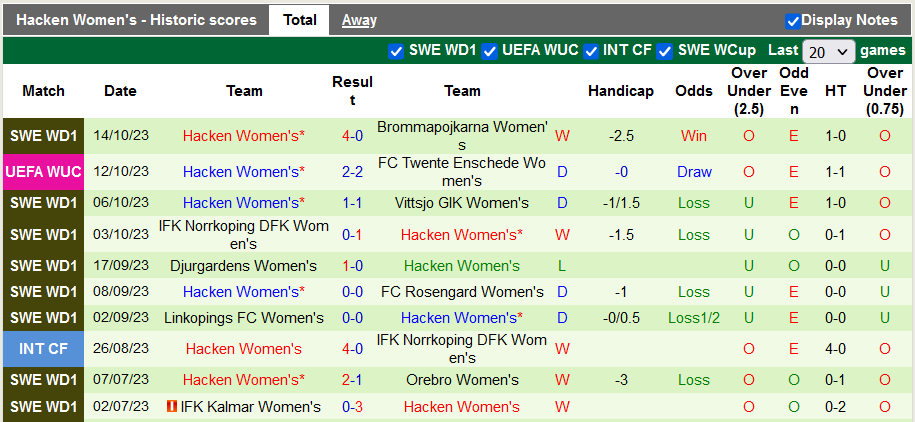The width and height of the screenshot is (915, 422).
Task: Click the 0-3 score against IFK Kalmar
Action: pos(352,407)
